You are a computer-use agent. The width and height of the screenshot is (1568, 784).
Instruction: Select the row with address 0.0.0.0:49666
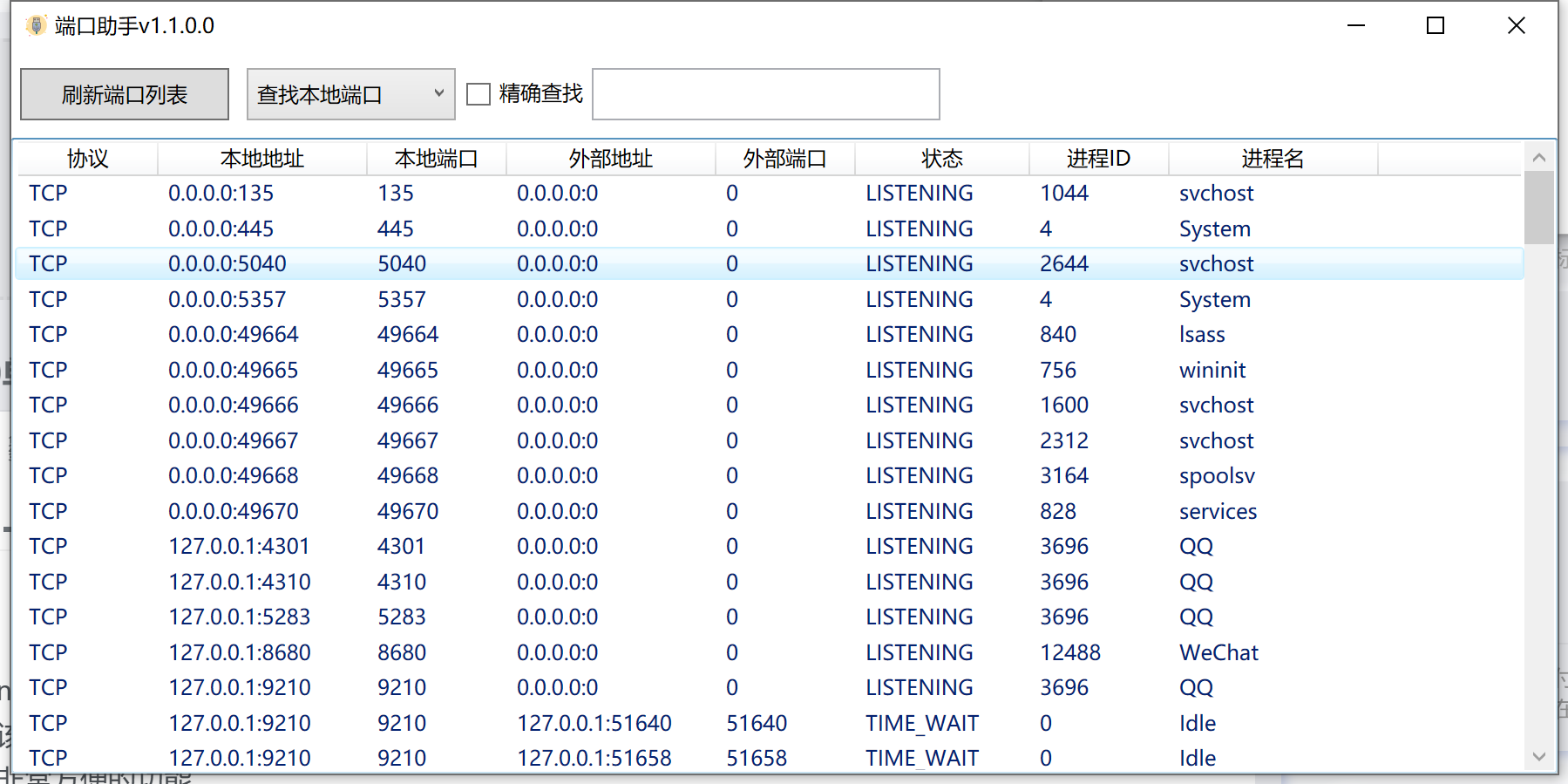770,405
